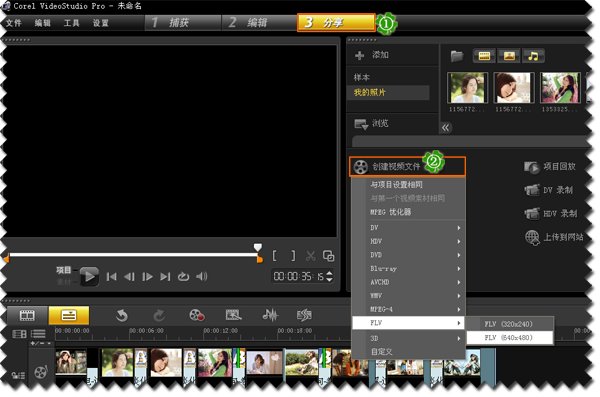Click DV 录制 recording option
The image size is (600, 397).
click(549, 190)
